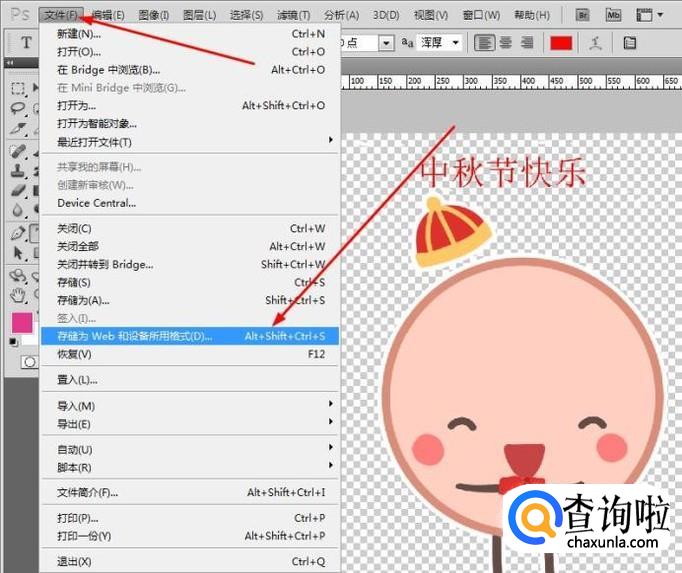Open the 分析(A) menu

tap(341, 15)
